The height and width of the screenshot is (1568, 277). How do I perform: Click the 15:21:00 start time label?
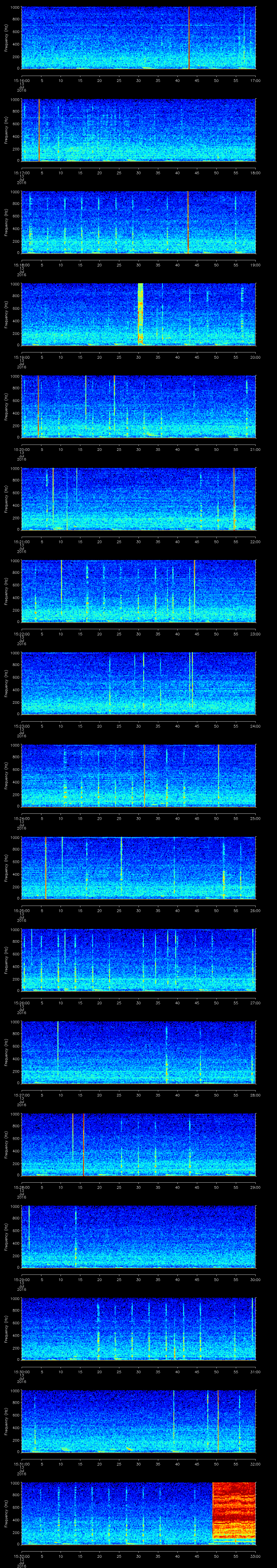pos(21,542)
